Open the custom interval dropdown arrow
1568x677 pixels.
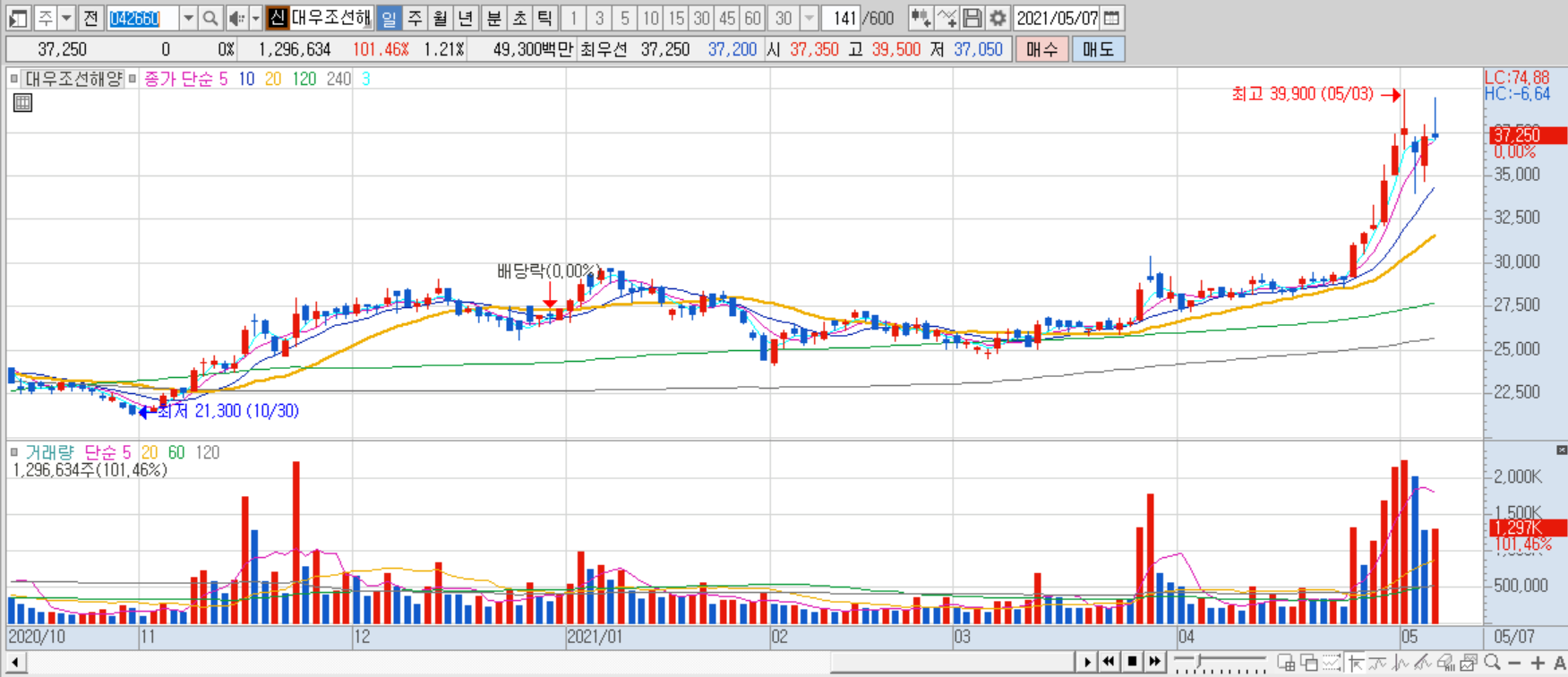click(809, 18)
